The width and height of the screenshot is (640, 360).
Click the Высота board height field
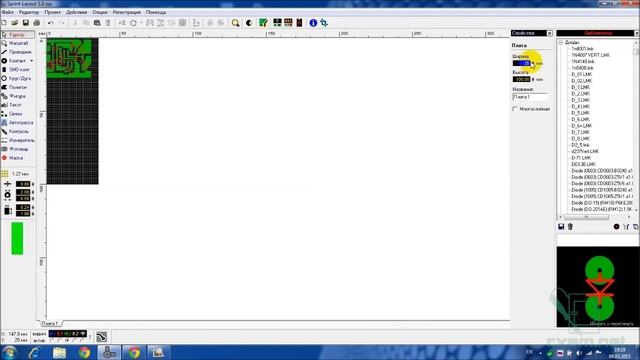[x=522, y=79]
